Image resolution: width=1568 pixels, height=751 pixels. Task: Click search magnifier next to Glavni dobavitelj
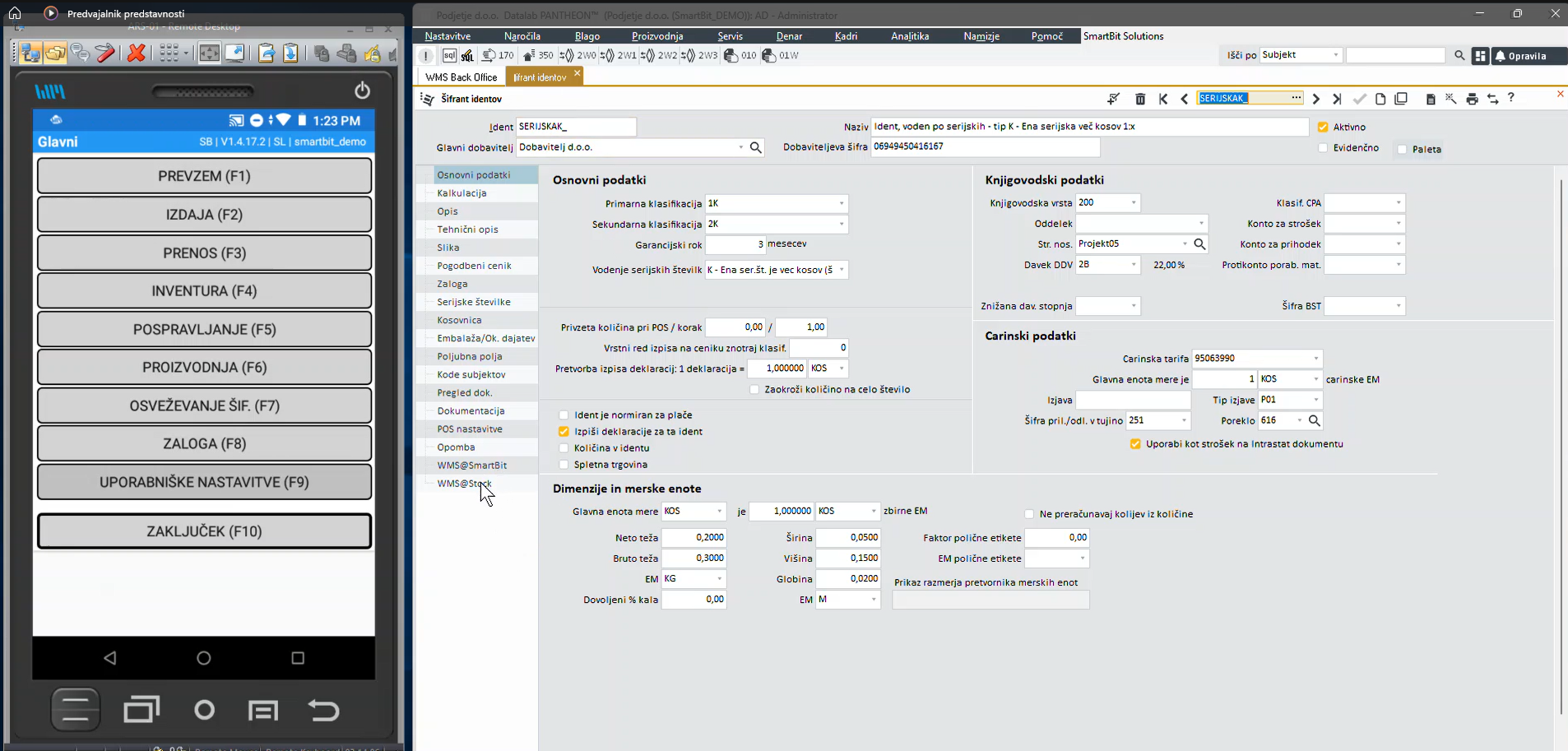(756, 147)
